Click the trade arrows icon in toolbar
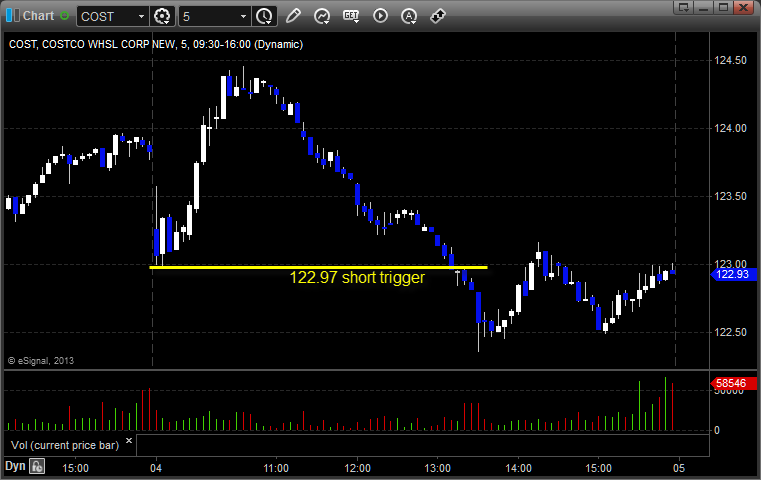The image size is (761, 480). click(x=438, y=16)
